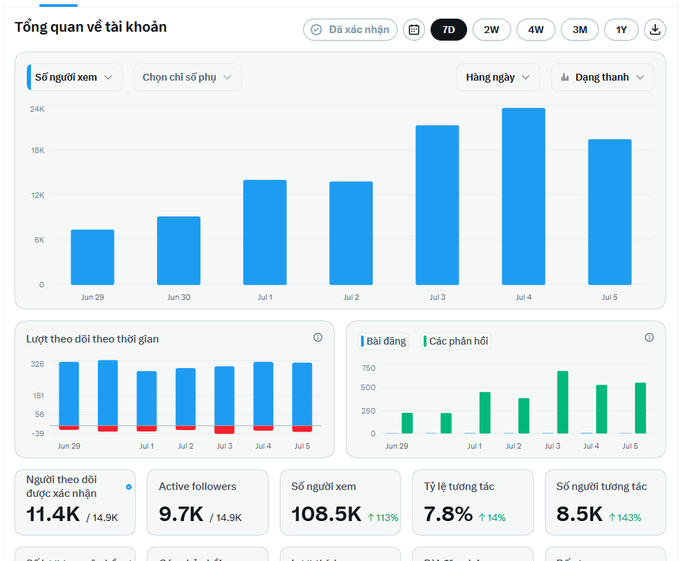This screenshot has width=680, height=561.
Task: Click the Jul 5 bar in main chart
Action: tap(610, 212)
